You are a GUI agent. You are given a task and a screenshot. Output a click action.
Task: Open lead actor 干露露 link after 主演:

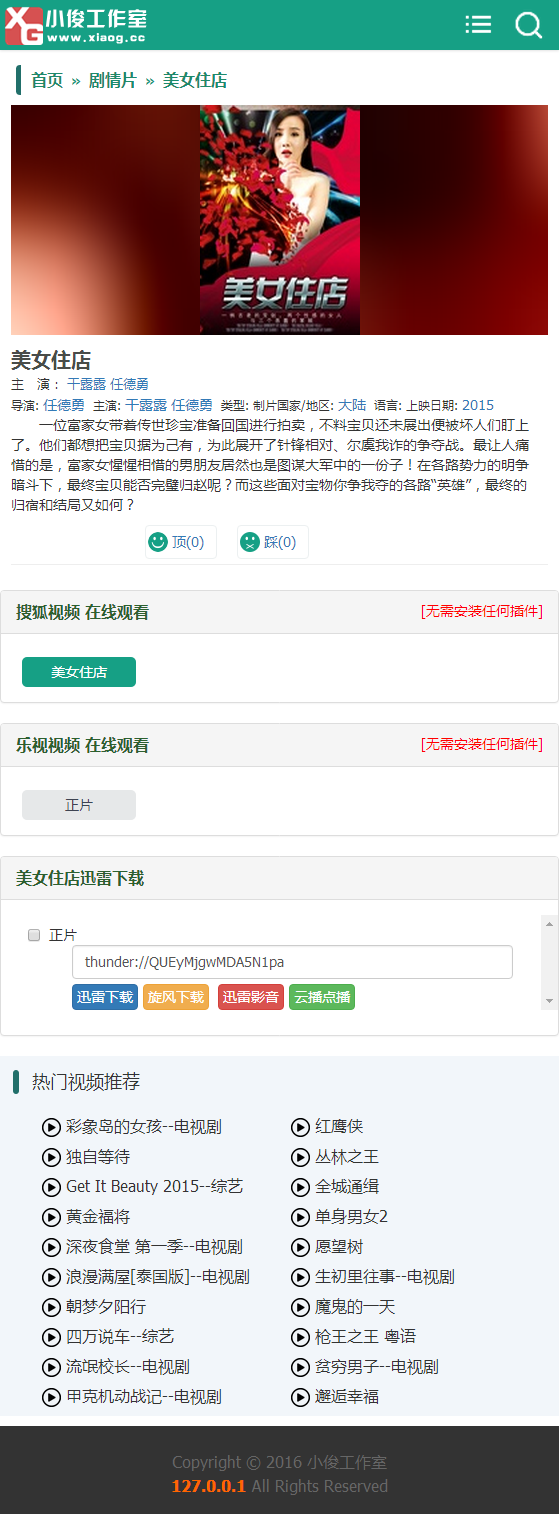click(x=146, y=405)
